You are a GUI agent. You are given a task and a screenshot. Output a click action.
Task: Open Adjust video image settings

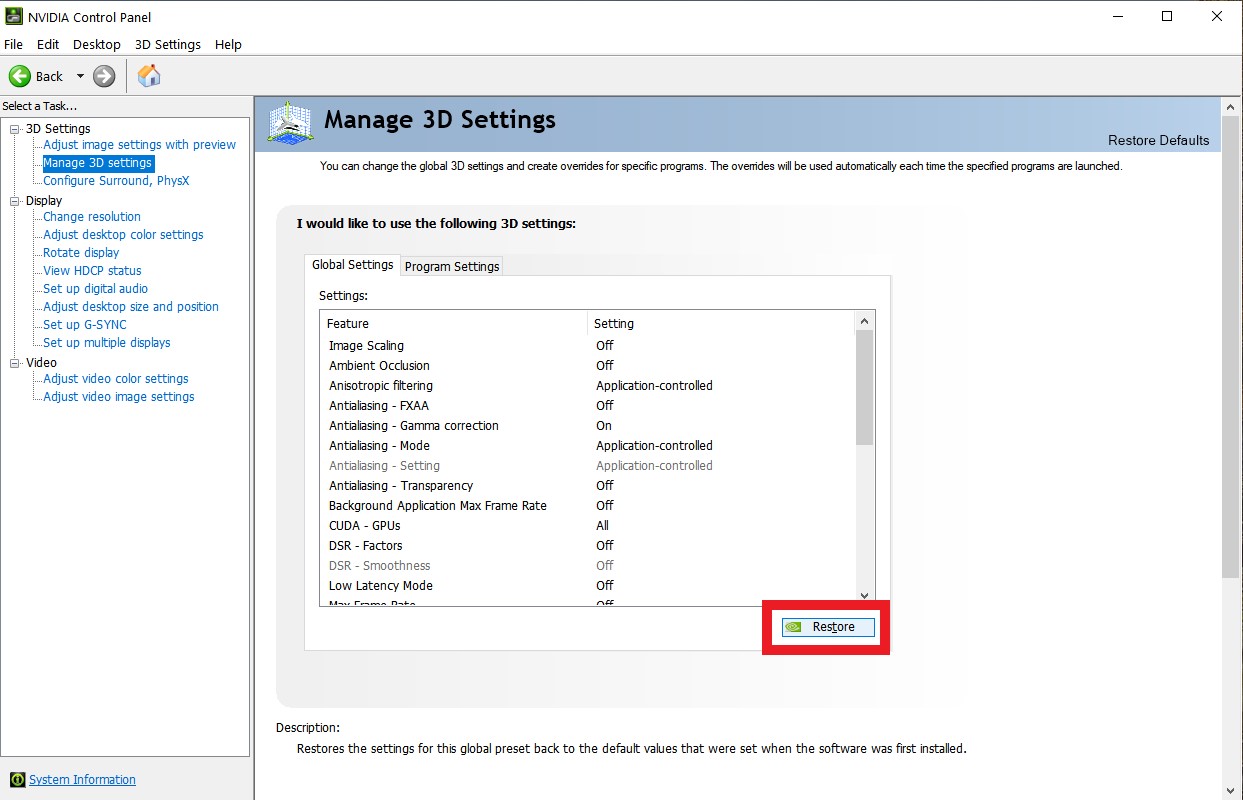pos(119,397)
